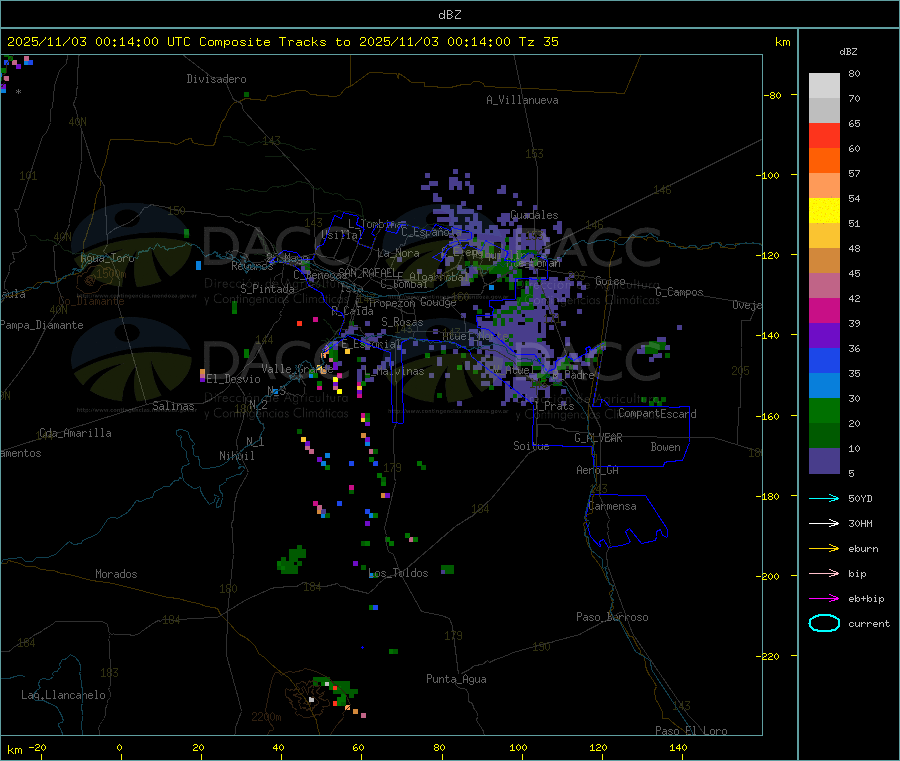This screenshot has height=761, width=900.
Task: Click the G_ALVEAR place label
Action: point(598,438)
